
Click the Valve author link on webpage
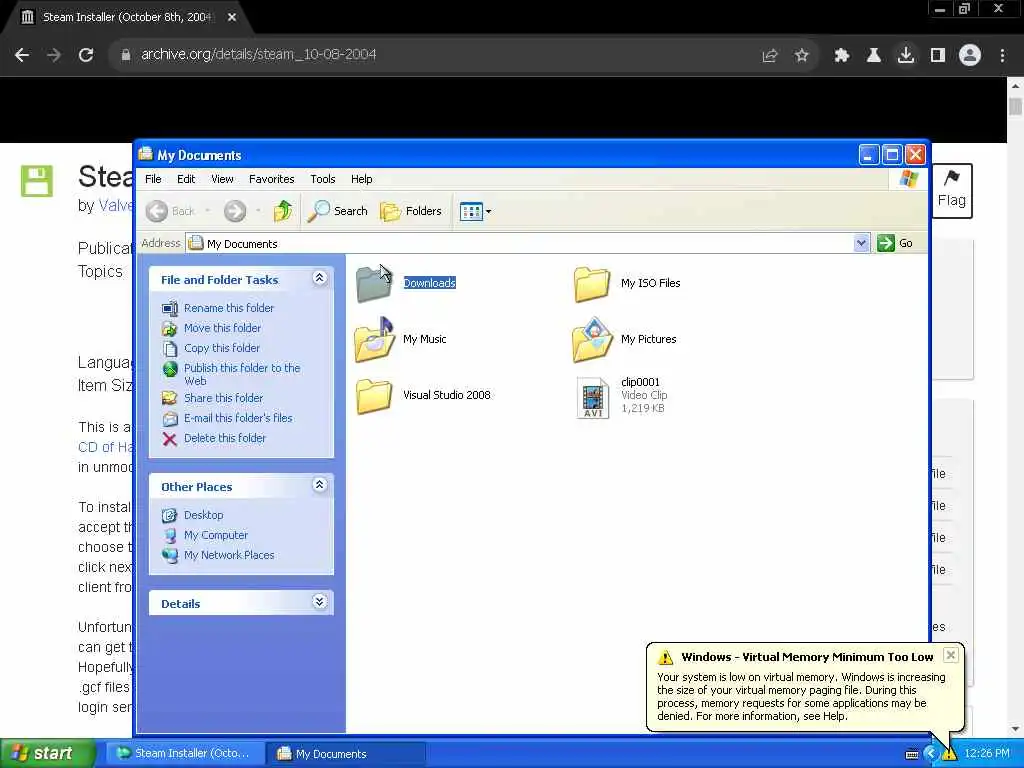(x=115, y=205)
